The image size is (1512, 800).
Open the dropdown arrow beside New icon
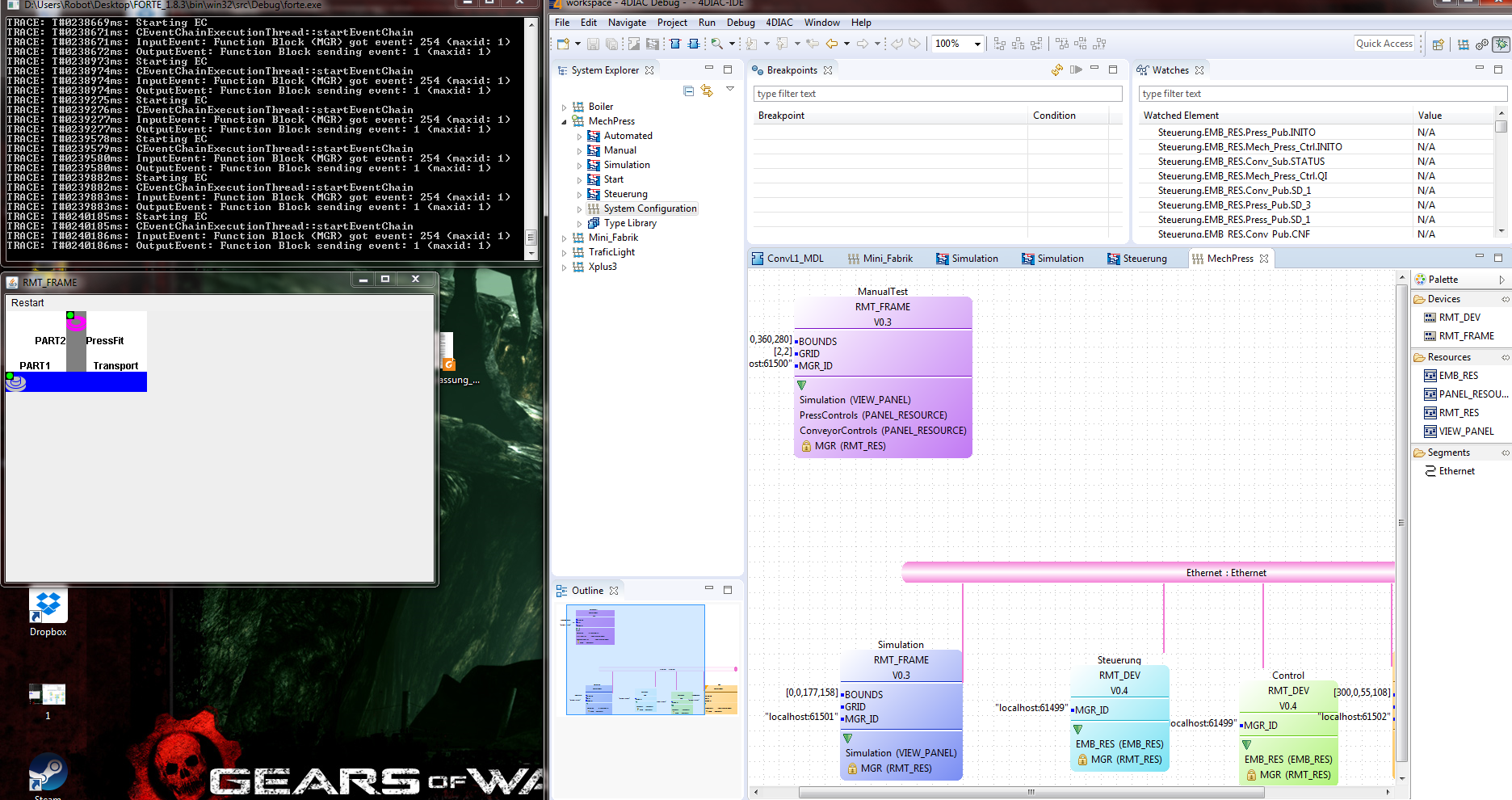click(x=577, y=44)
